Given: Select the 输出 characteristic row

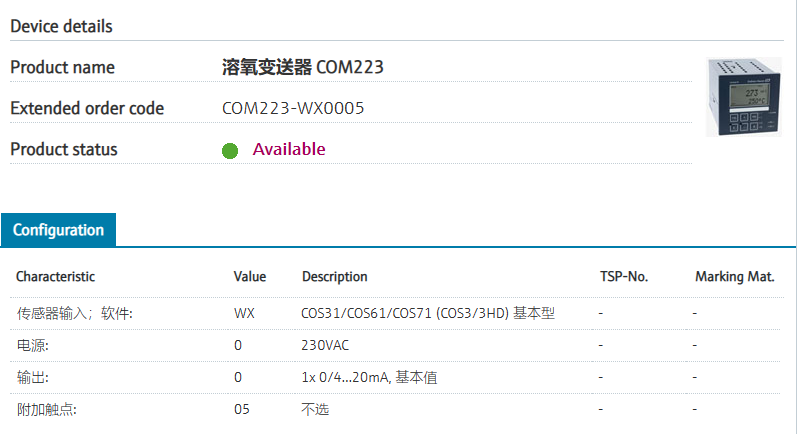Looking at the screenshot, I should [395, 378].
